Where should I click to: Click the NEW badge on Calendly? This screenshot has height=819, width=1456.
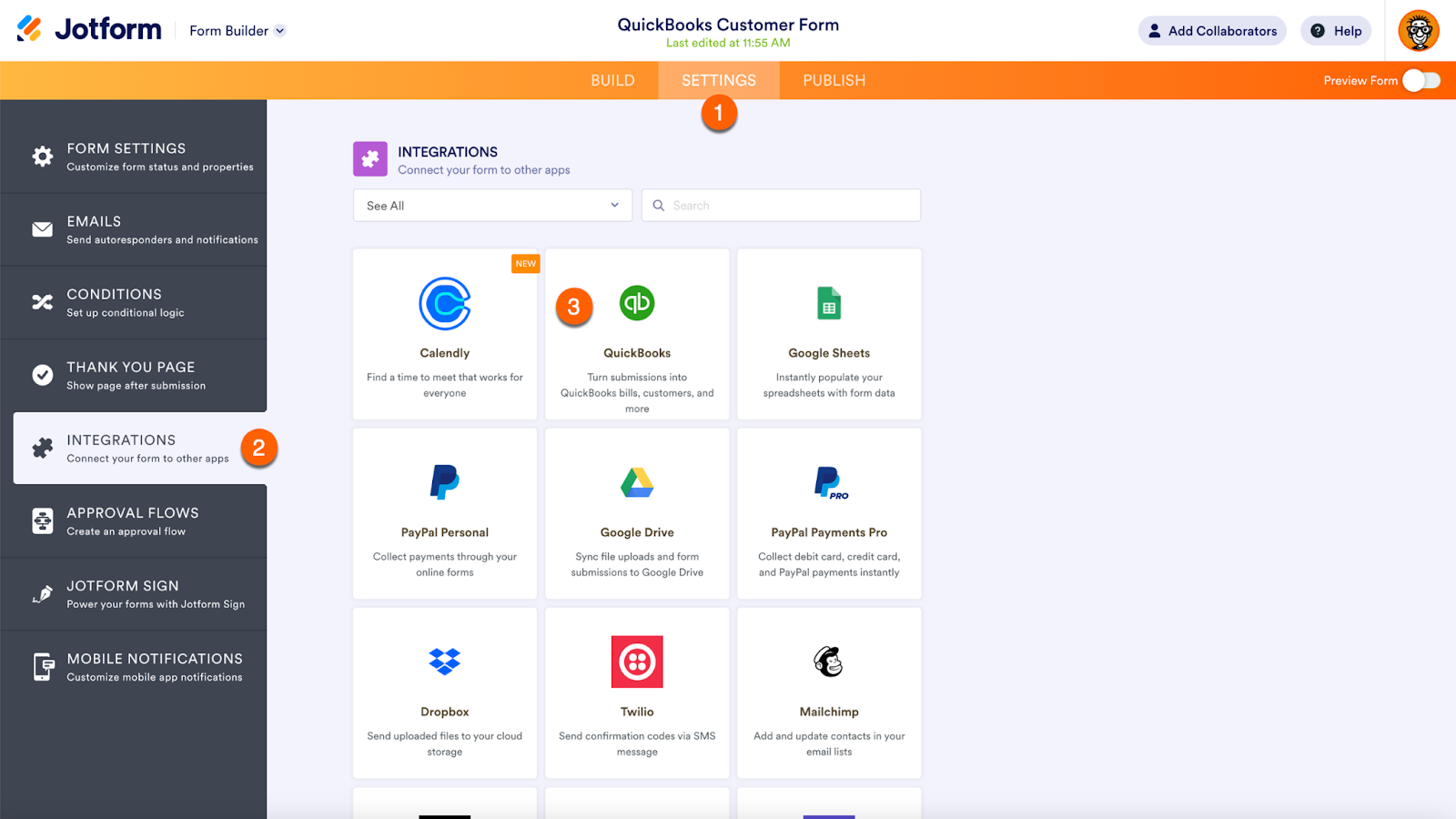(x=526, y=264)
